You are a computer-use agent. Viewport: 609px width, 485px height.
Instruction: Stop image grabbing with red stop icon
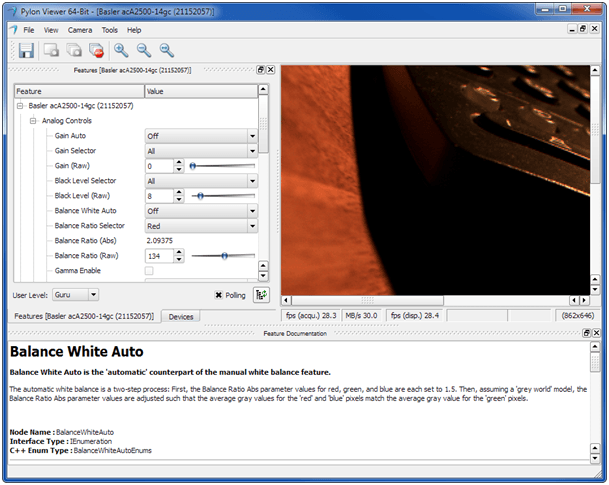pyautogui.click(x=96, y=50)
